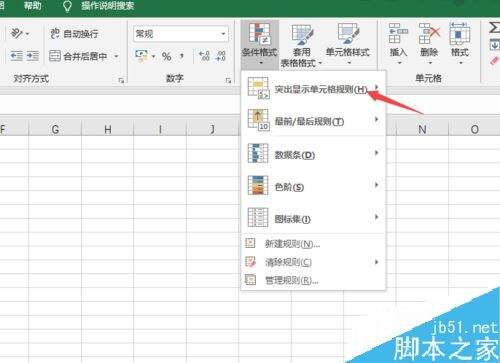Select column O header

(475, 129)
